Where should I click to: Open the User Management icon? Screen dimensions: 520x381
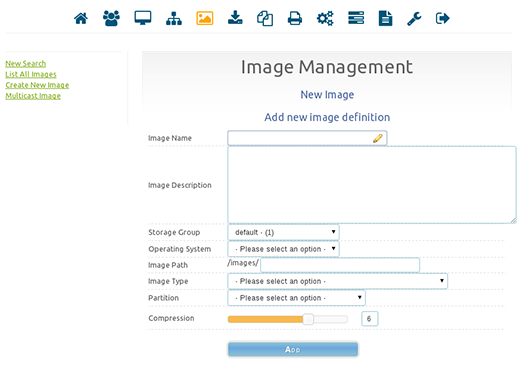point(111,18)
